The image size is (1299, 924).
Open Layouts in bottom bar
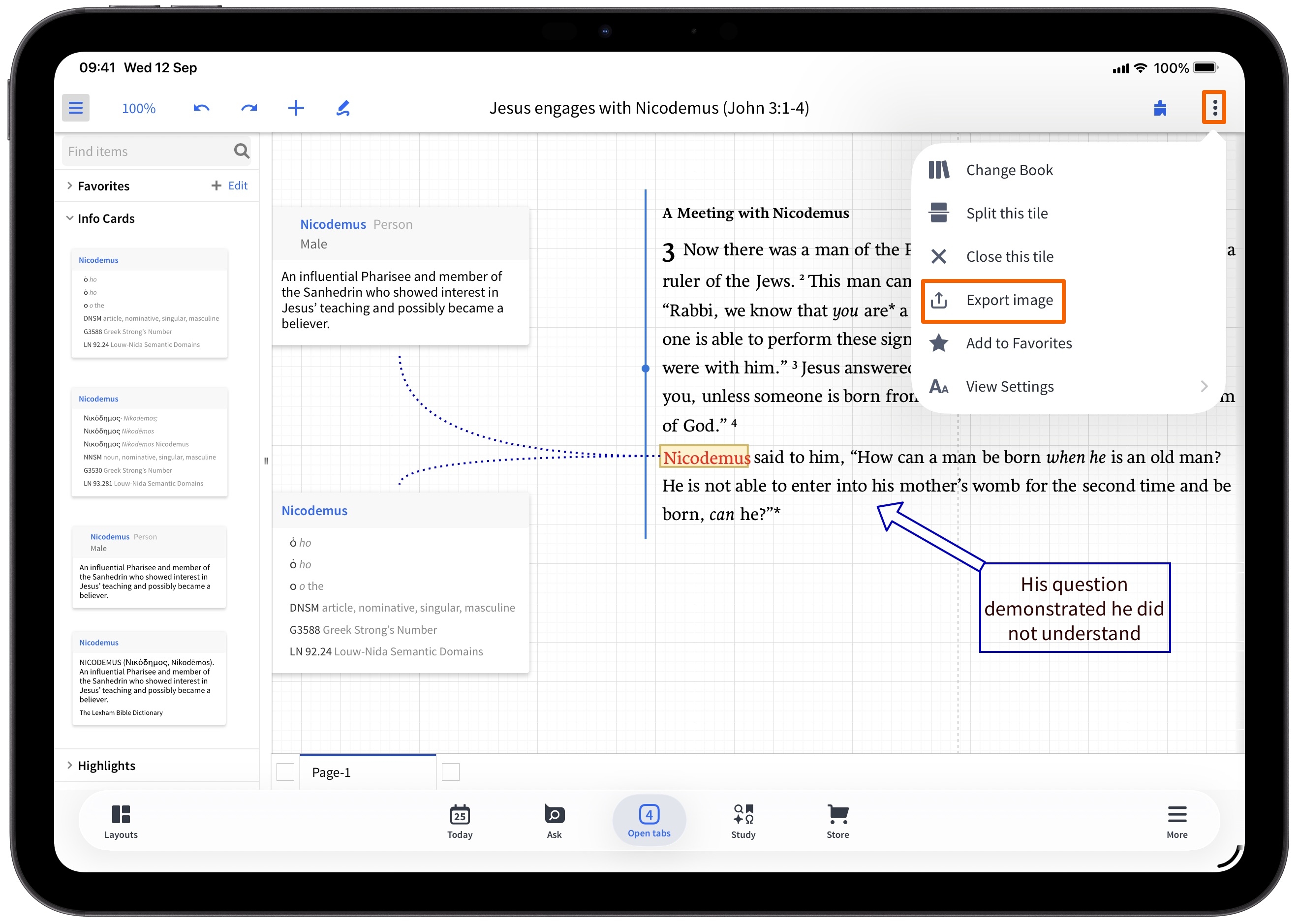(121, 822)
